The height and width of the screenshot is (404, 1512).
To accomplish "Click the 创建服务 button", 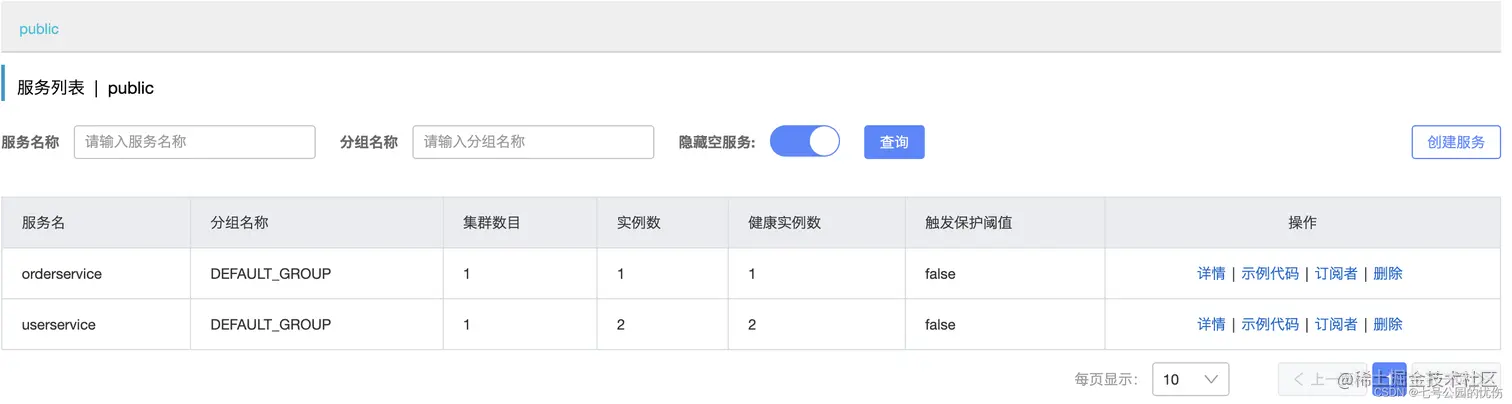I will 1456,142.
